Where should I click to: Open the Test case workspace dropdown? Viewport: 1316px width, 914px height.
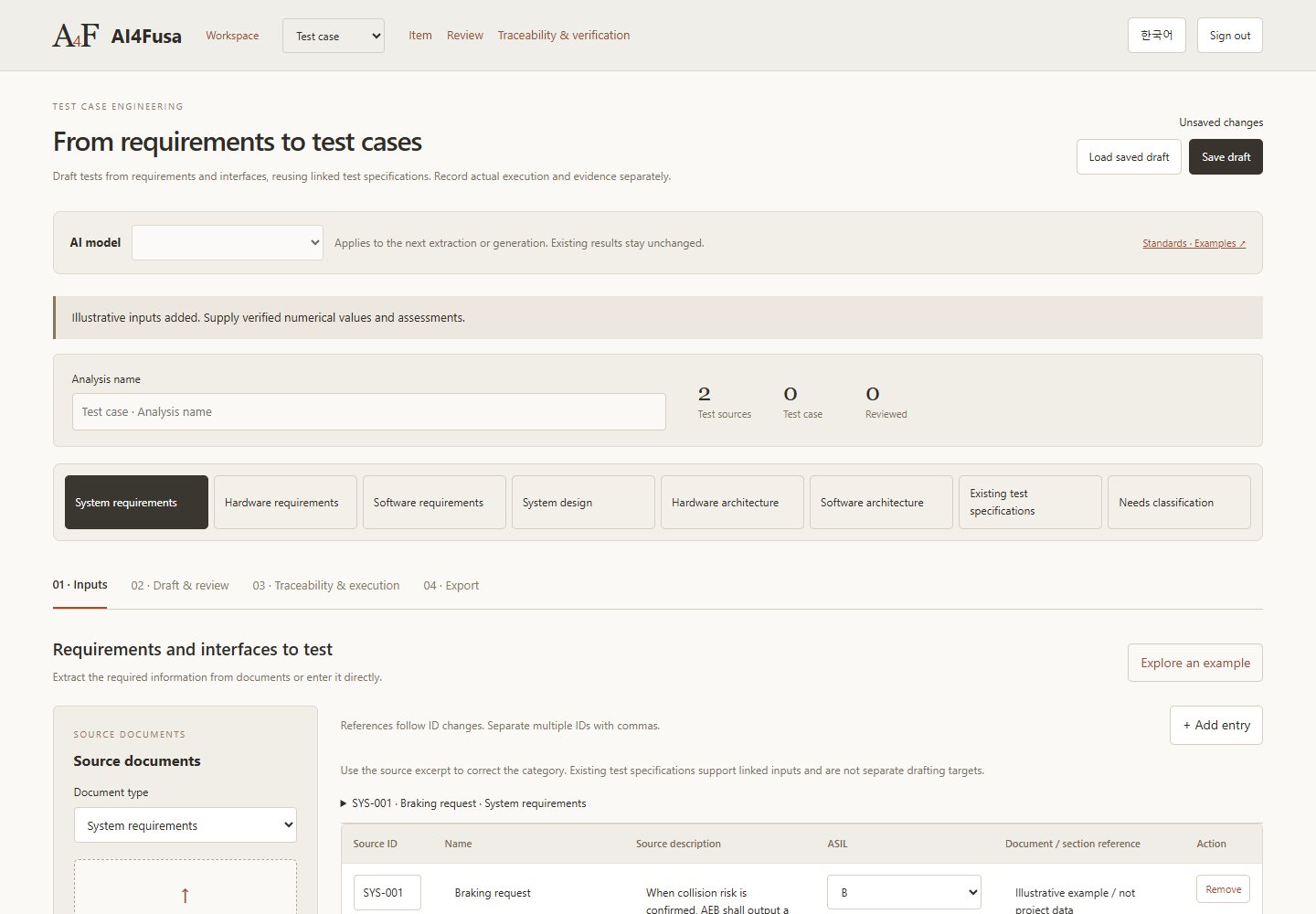click(334, 36)
